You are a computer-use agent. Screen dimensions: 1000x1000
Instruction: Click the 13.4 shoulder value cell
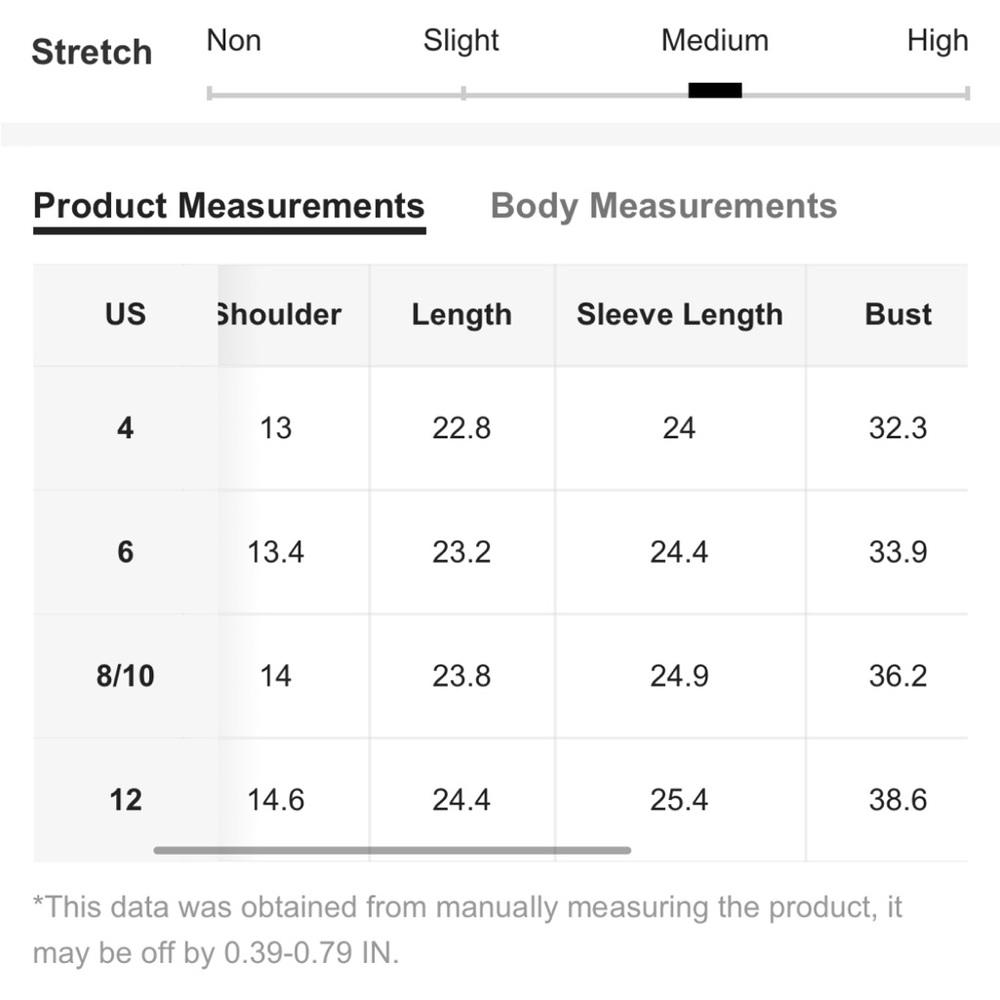tap(275, 552)
